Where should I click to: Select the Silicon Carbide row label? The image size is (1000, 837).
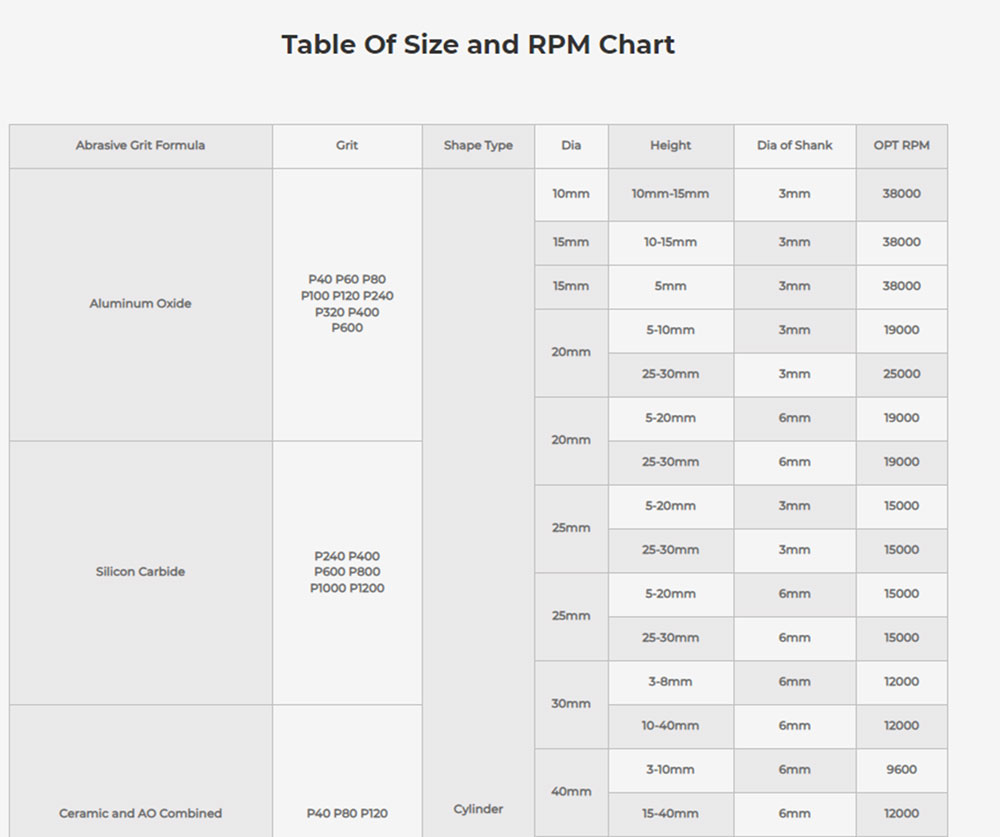tap(140, 571)
